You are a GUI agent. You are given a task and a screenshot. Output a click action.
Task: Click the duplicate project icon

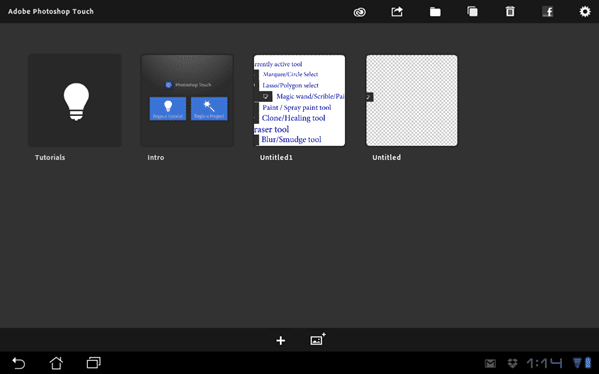pyautogui.click(x=473, y=11)
